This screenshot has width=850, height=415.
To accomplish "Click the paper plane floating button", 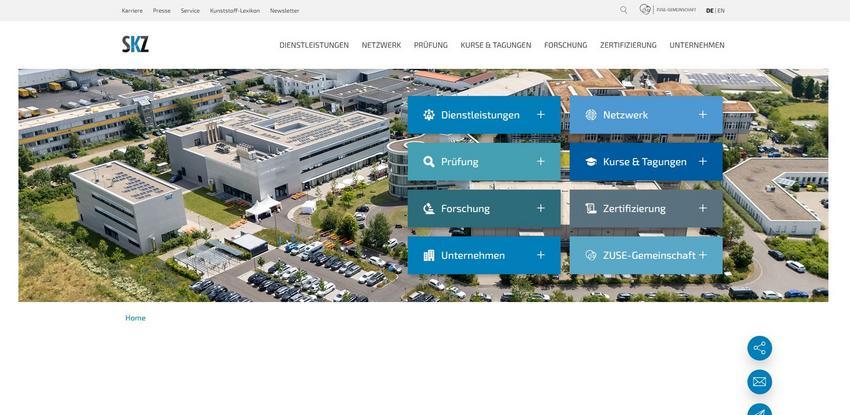I will pos(759,410).
